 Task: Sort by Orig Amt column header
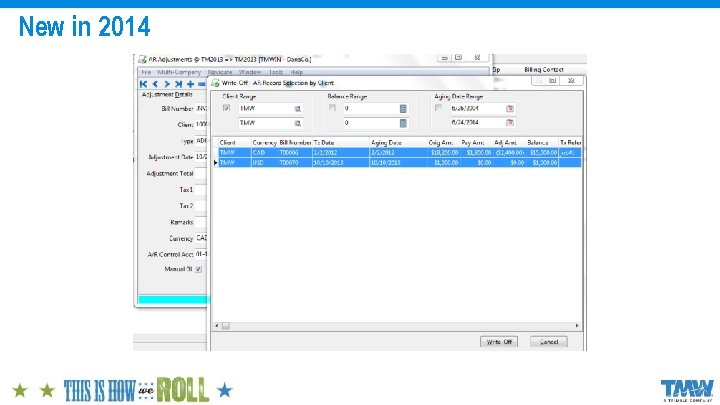443,143
